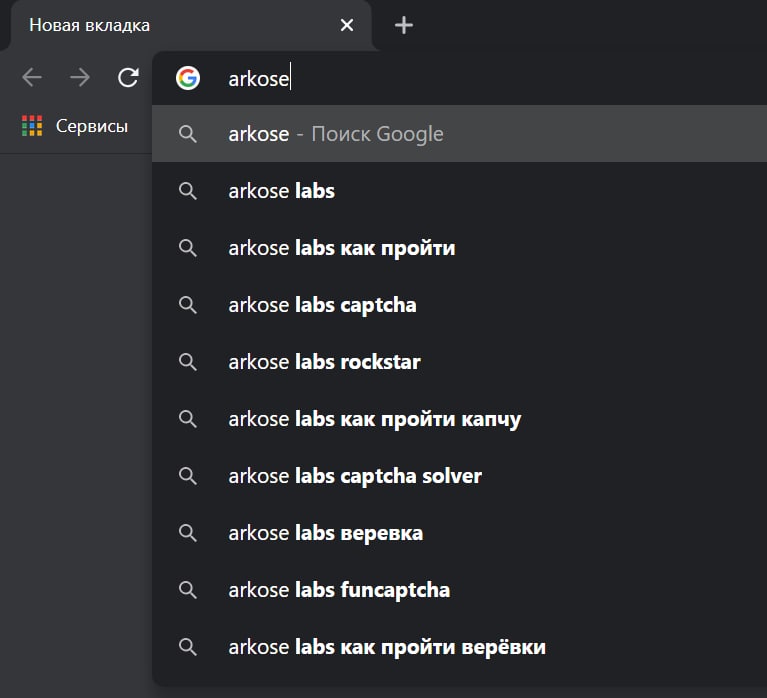This screenshot has width=767, height=698.
Task: Pick 'arkose labs captcha solver' suggestion
Action: click(459, 476)
